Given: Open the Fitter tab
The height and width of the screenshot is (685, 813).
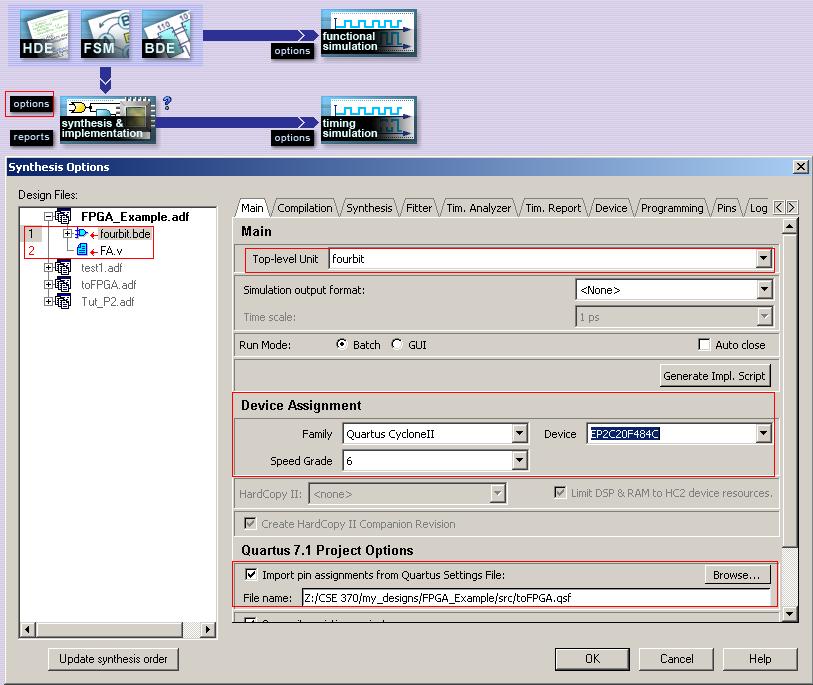Looking at the screenshot, I should [x=419, y=208].
